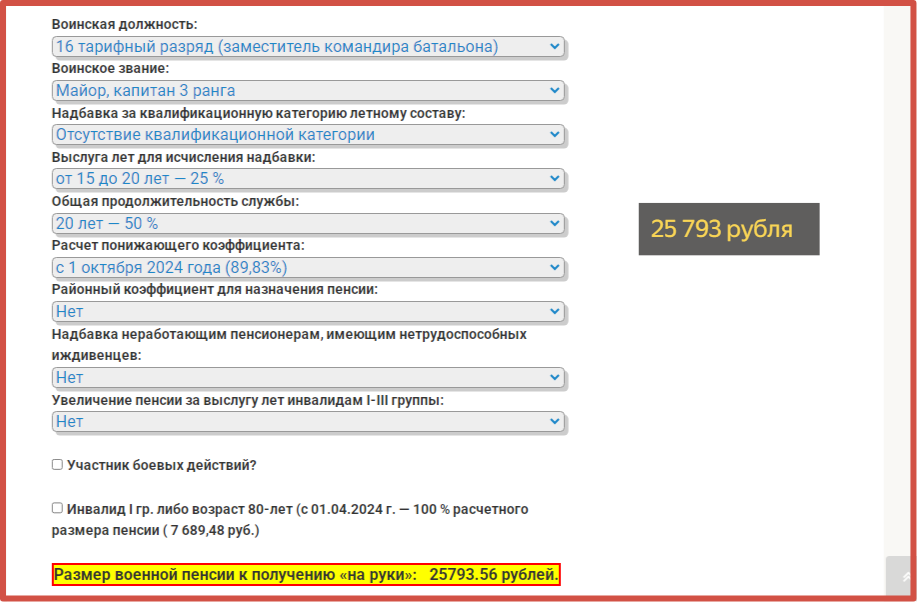Click the Общая продолжительность службы label
917x602 pixels.
175,201
